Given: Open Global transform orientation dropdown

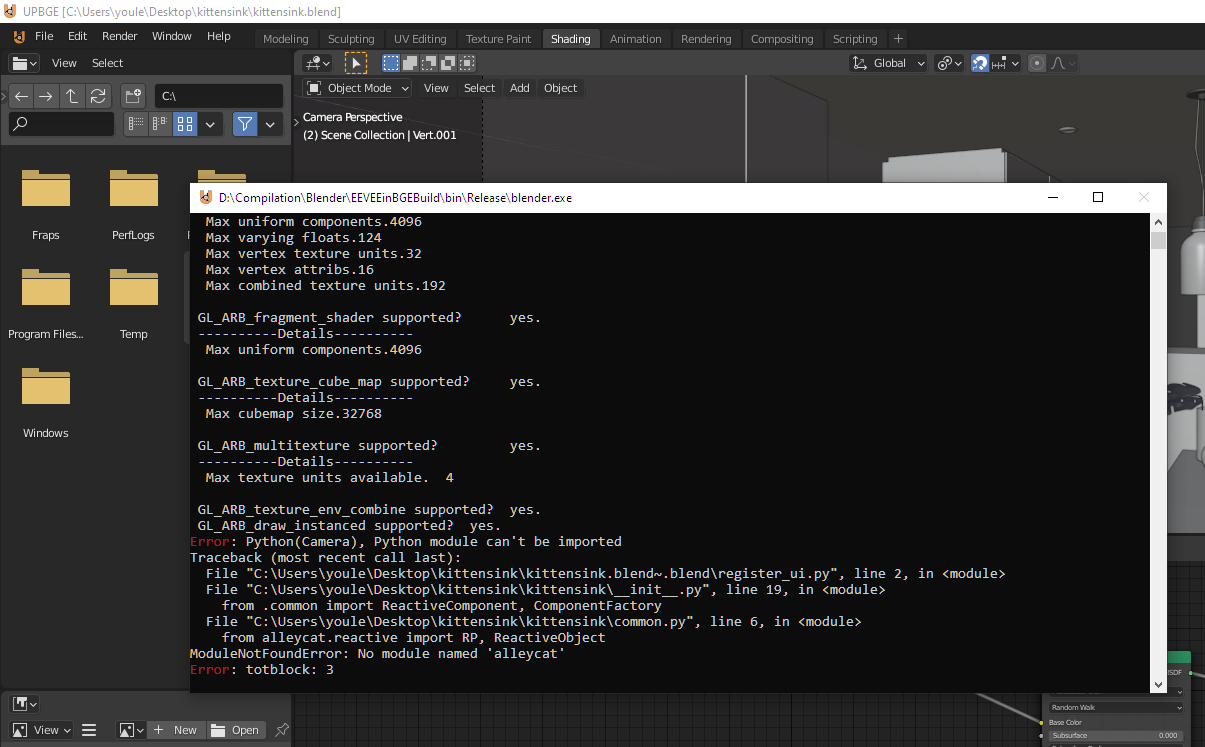Looking at the screenshot, I should click(x=888, y=63).
